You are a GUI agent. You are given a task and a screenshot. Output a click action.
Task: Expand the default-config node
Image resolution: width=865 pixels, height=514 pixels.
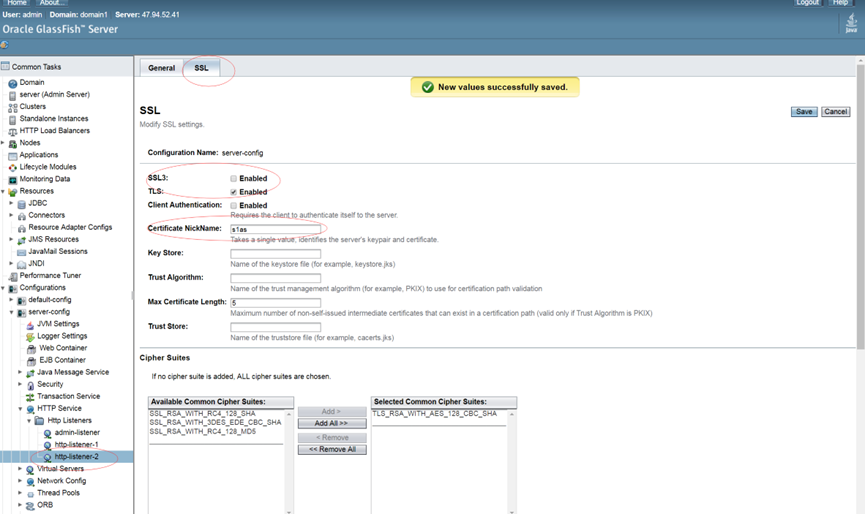click(11, 299)
